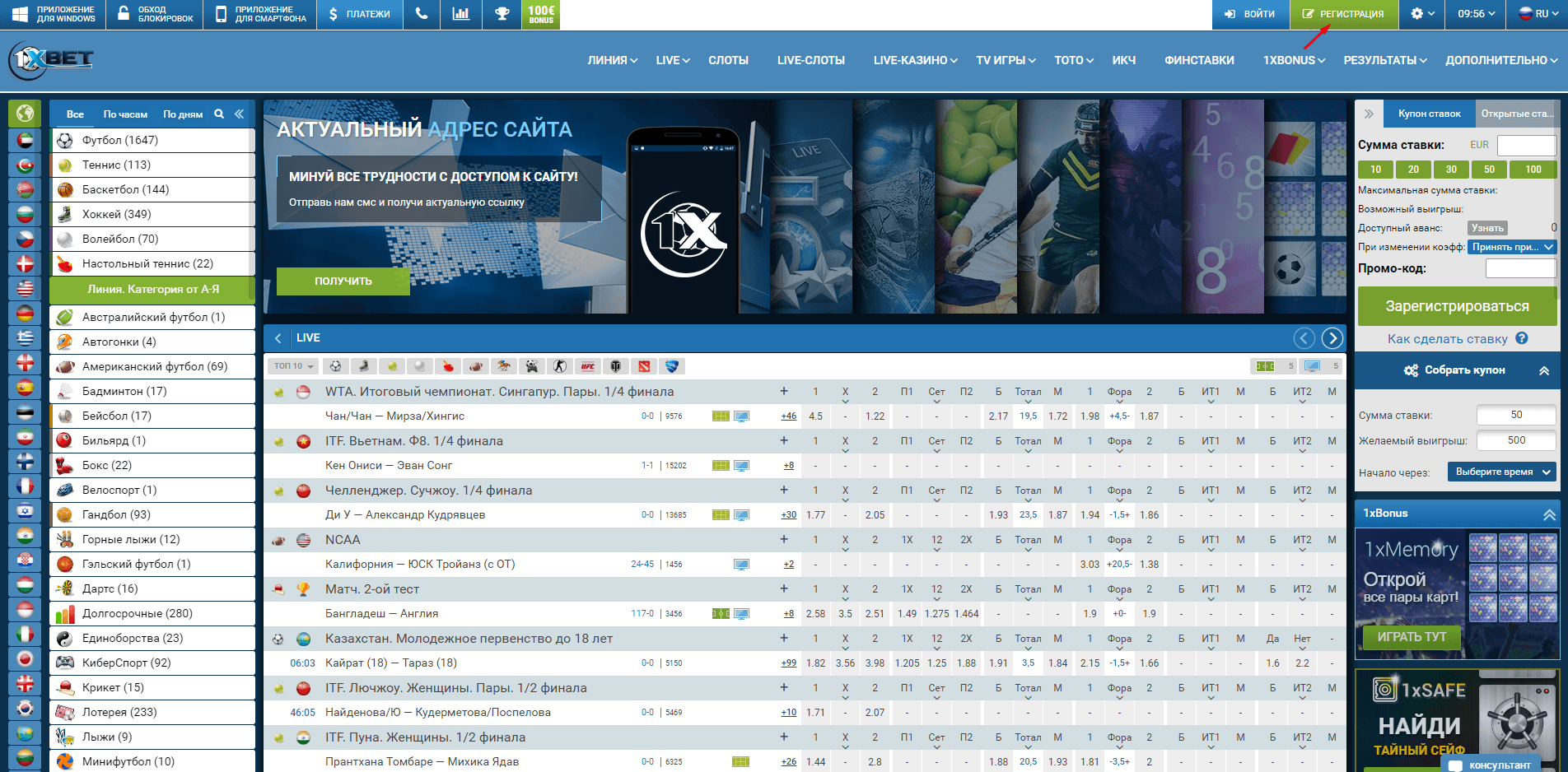
Task: Open the ЛИНИЯ menu
Action: pyautogui.click(x=612, y=60)
